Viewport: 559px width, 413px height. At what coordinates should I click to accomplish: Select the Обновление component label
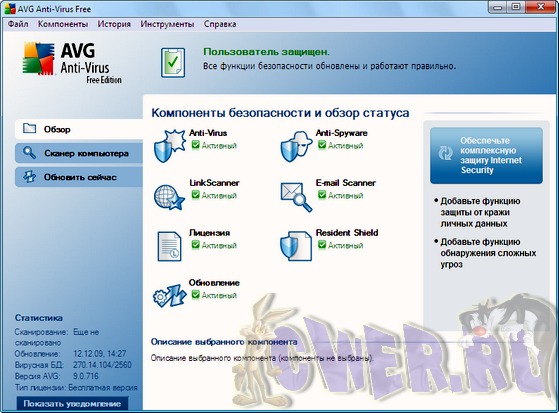click(x=214, y=283)
